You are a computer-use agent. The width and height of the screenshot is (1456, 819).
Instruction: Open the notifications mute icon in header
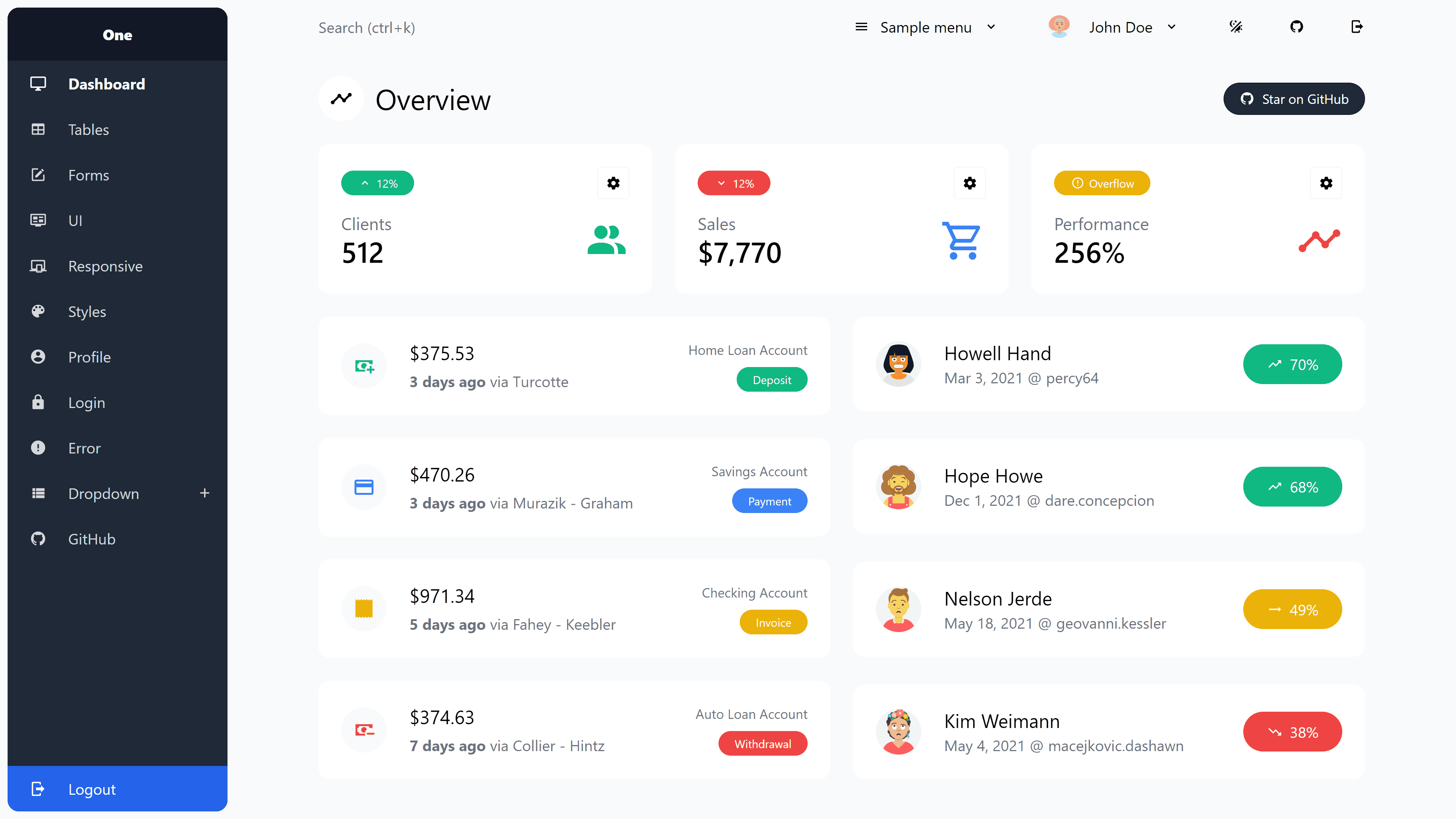click(1236, 27)
